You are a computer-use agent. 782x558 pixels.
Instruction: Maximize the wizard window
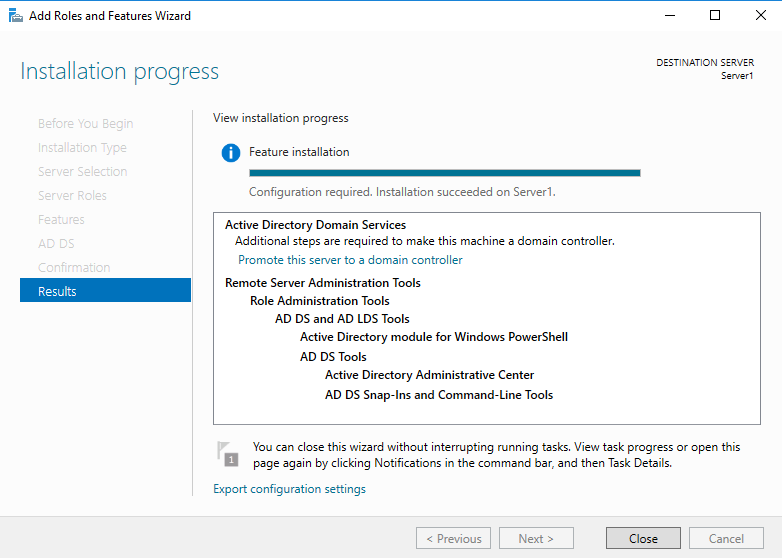(x=715, y=15)
